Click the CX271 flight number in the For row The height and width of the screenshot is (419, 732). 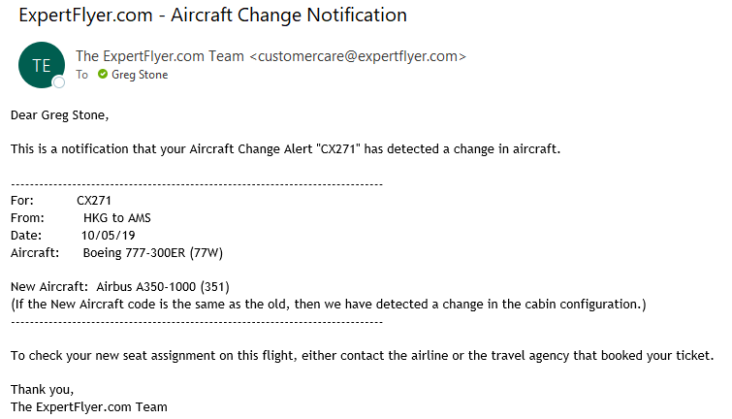(x=93, y=200)
